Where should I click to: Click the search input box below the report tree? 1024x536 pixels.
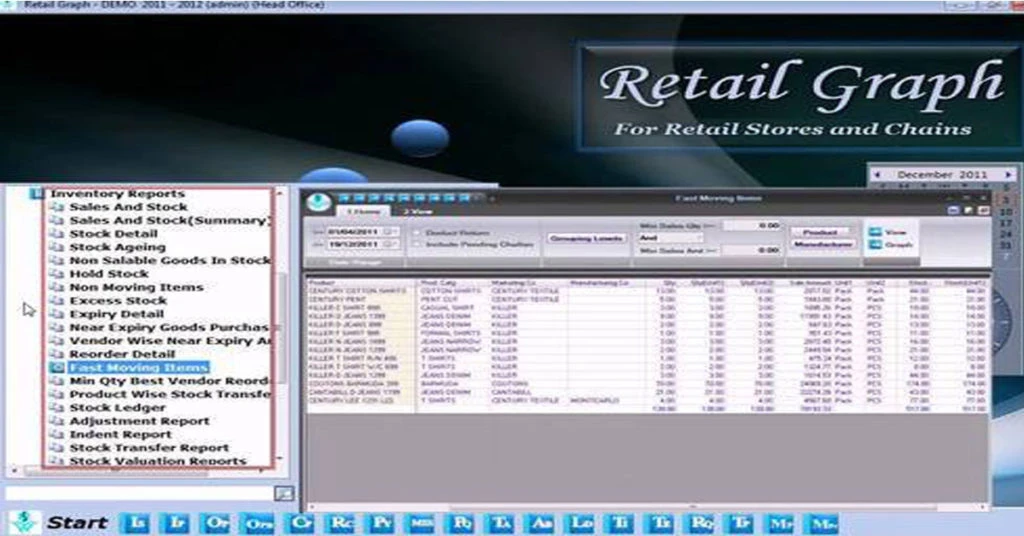139,493
